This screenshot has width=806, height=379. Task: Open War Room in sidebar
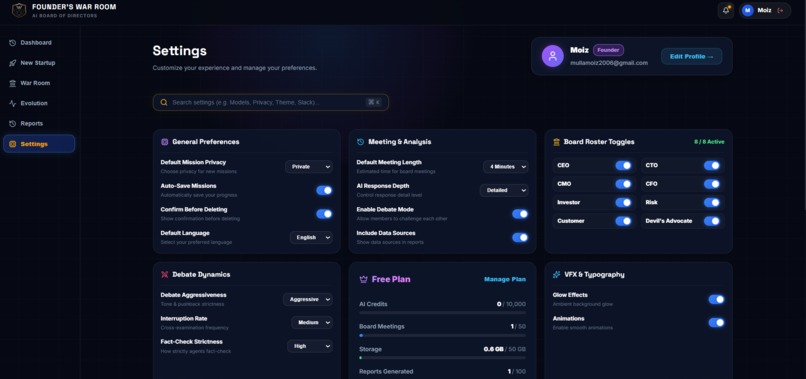(x=39, y=83)
